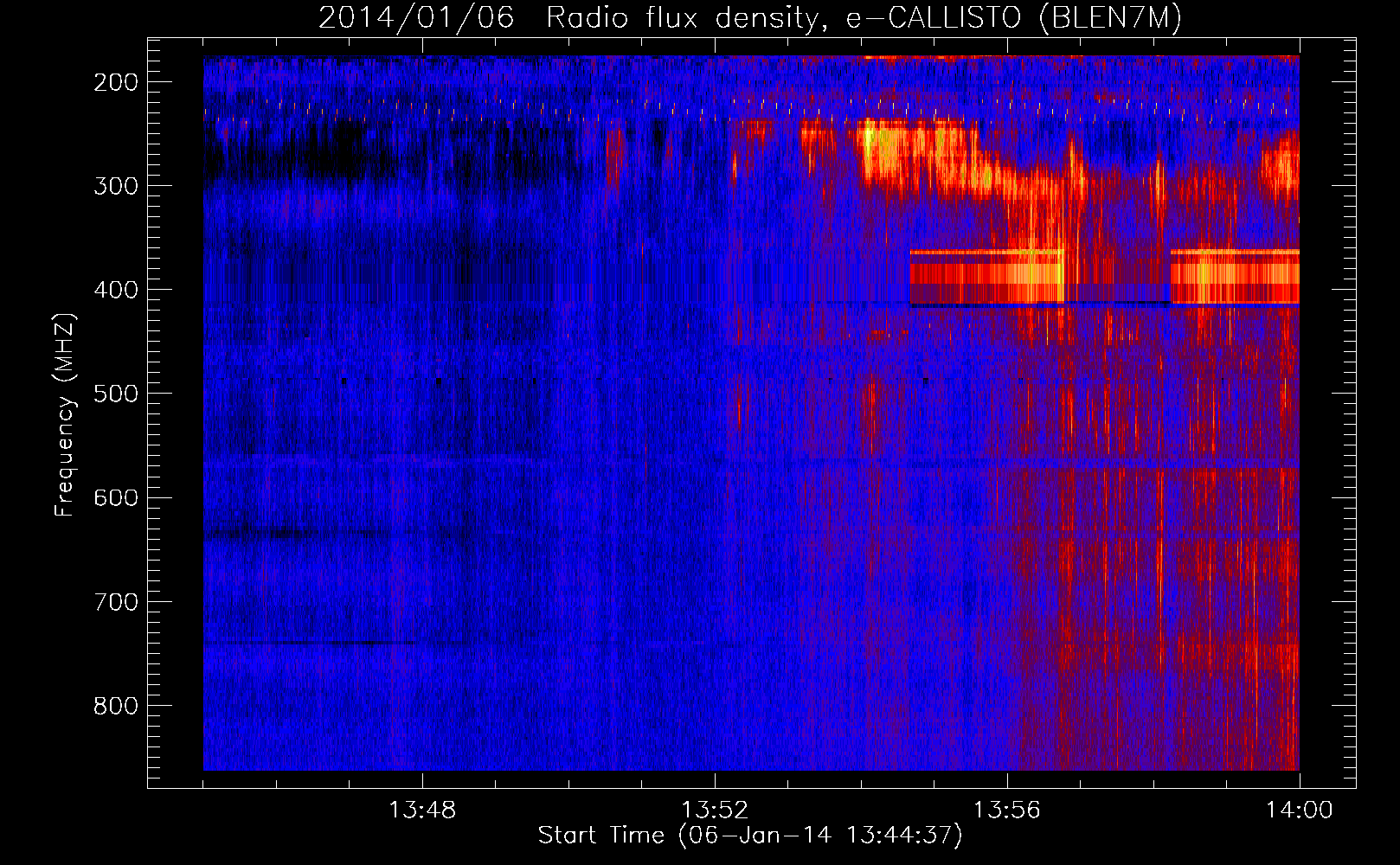Select the 800 frequency tick label
The image size is (1400, 865).
[116, 706]
